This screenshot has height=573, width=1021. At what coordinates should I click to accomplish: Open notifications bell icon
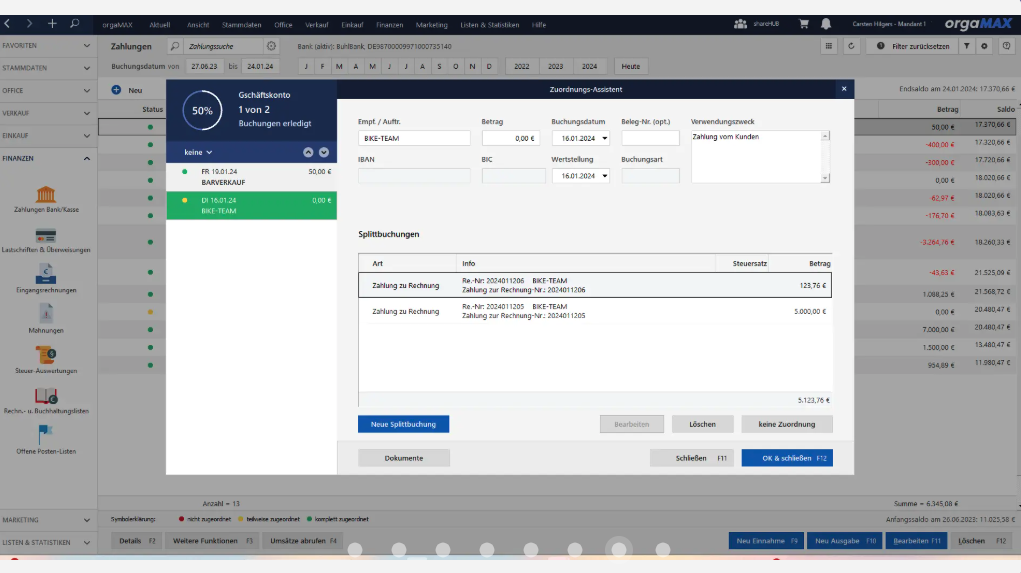(x=826, y=23)
